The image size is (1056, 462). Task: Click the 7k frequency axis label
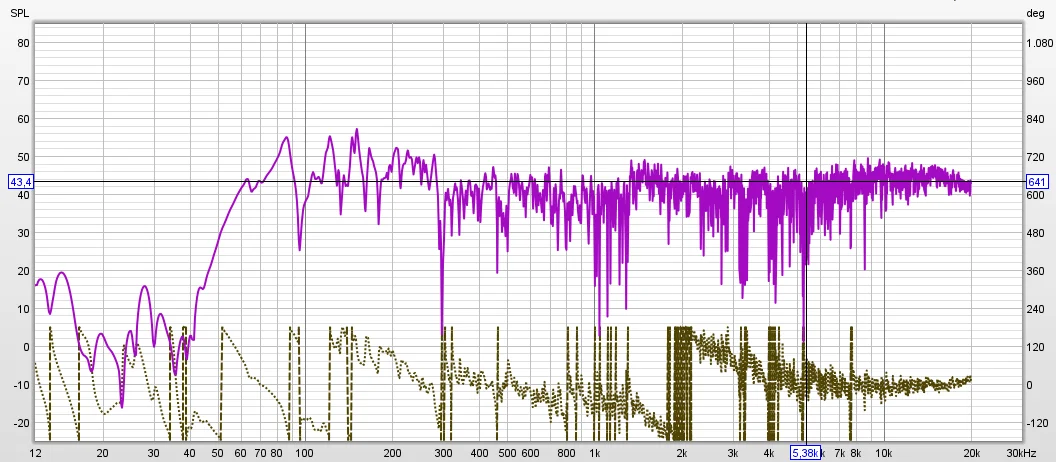[x=840, y=453]
